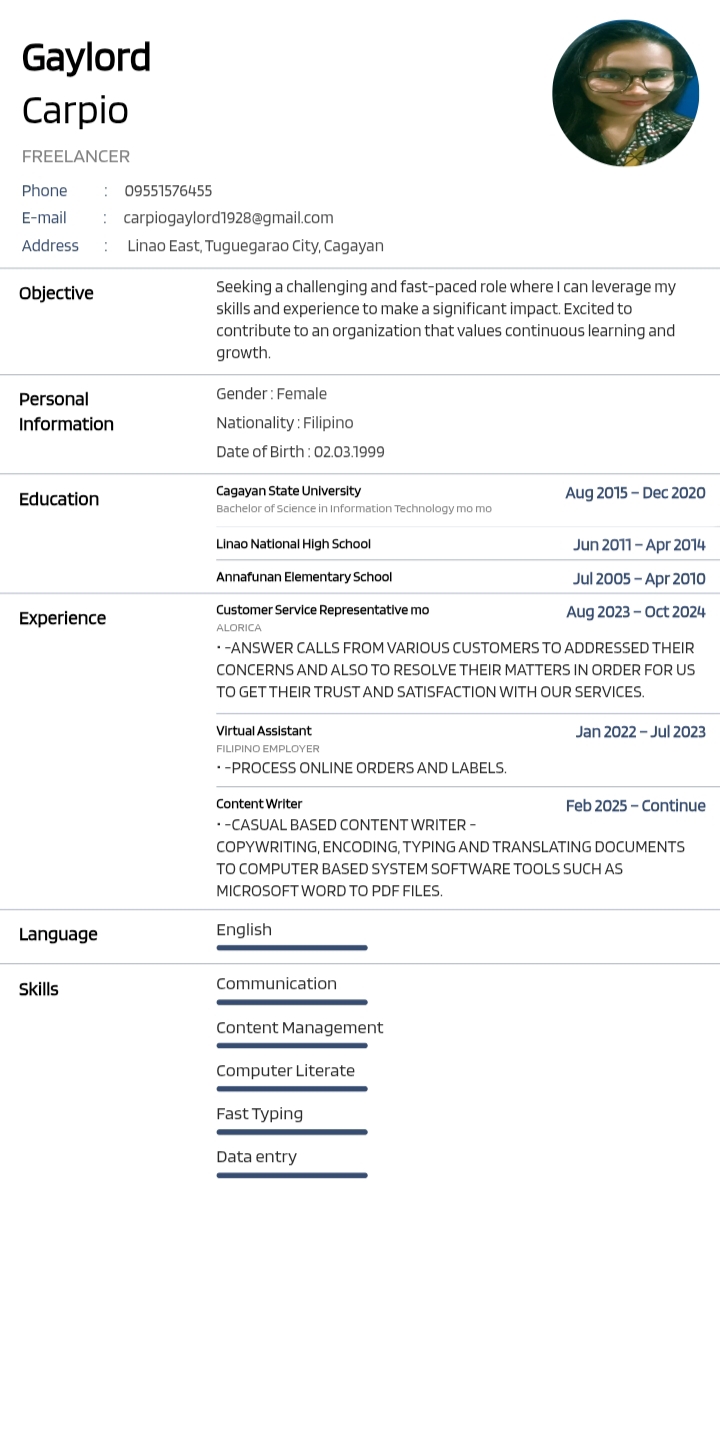Click the Content Writer job title

[259, 804]
